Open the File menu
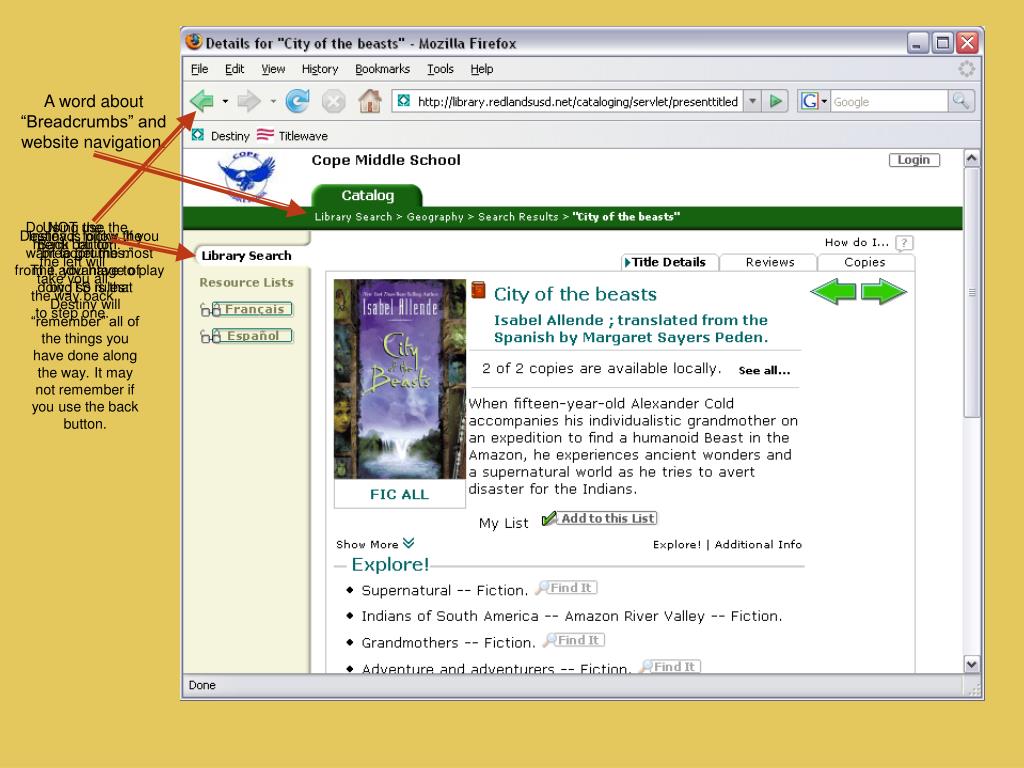 (199, 69)
